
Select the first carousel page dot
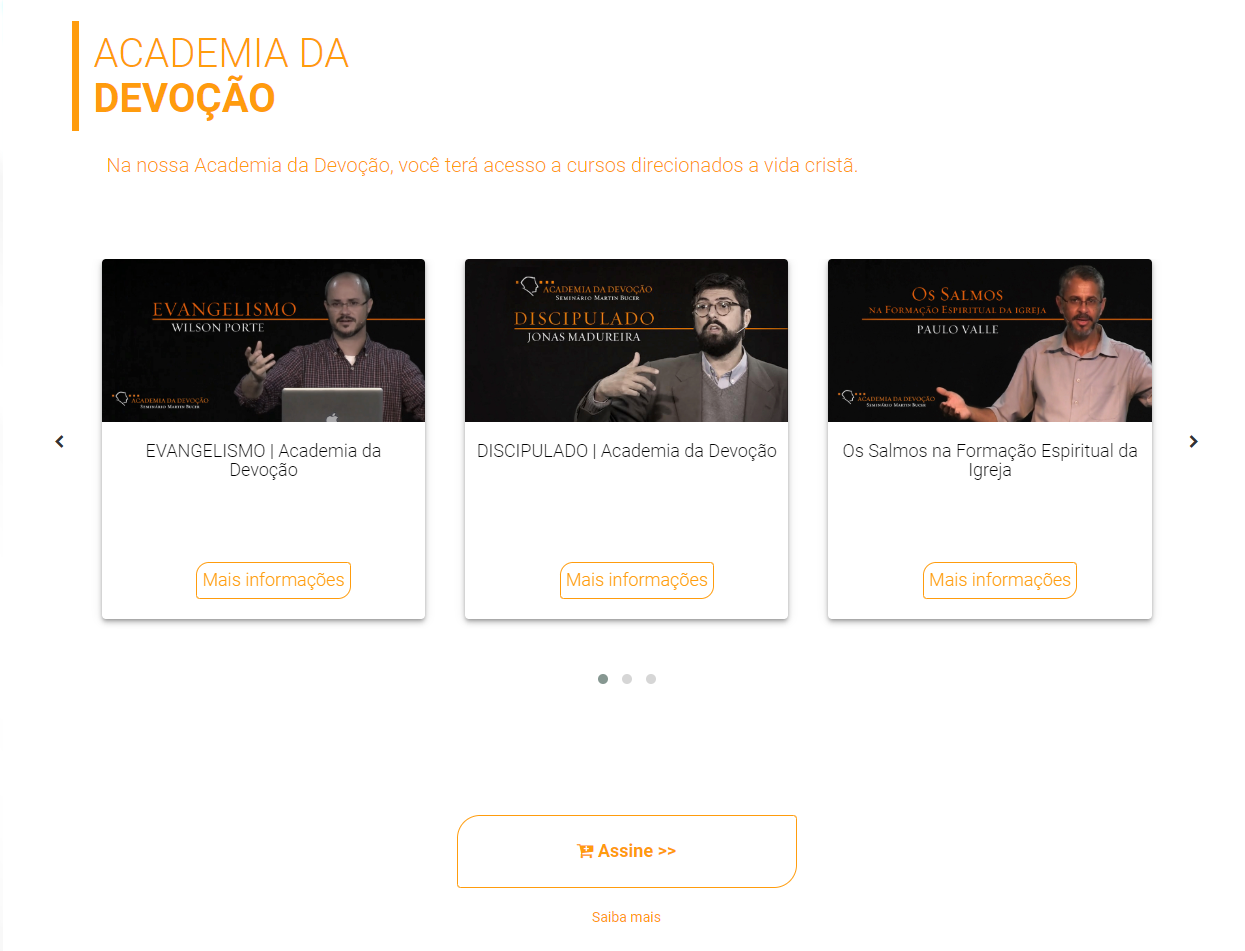603,679
